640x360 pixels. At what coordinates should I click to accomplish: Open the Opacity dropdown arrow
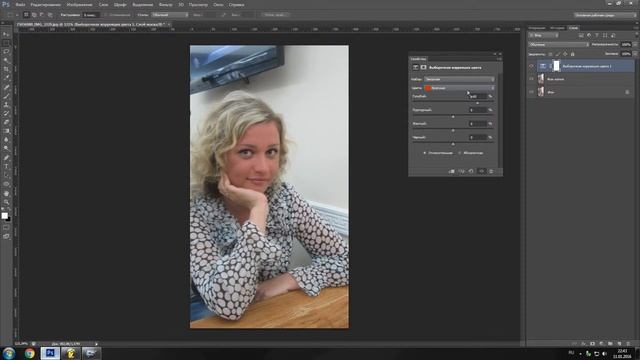[x=635, y=44]
